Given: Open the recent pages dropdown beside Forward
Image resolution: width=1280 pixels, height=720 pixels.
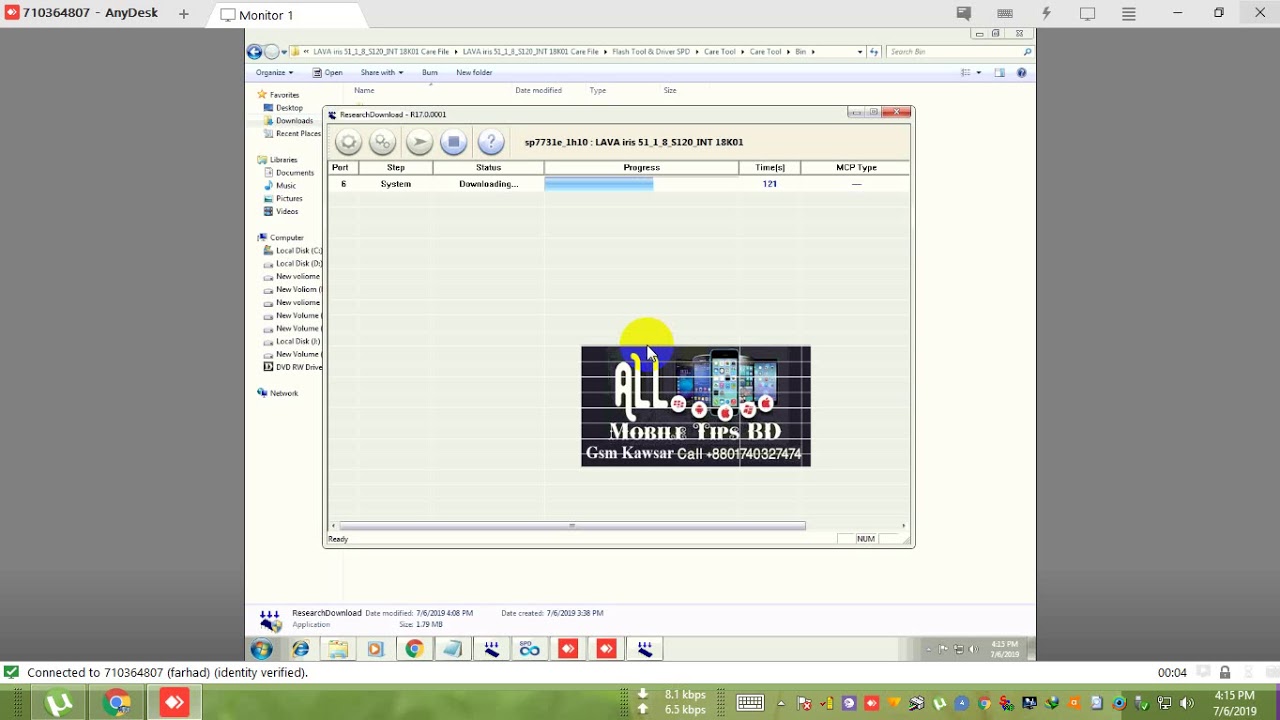Looking at the screenshot, I should pyautogui.click(x=284, y=52).
